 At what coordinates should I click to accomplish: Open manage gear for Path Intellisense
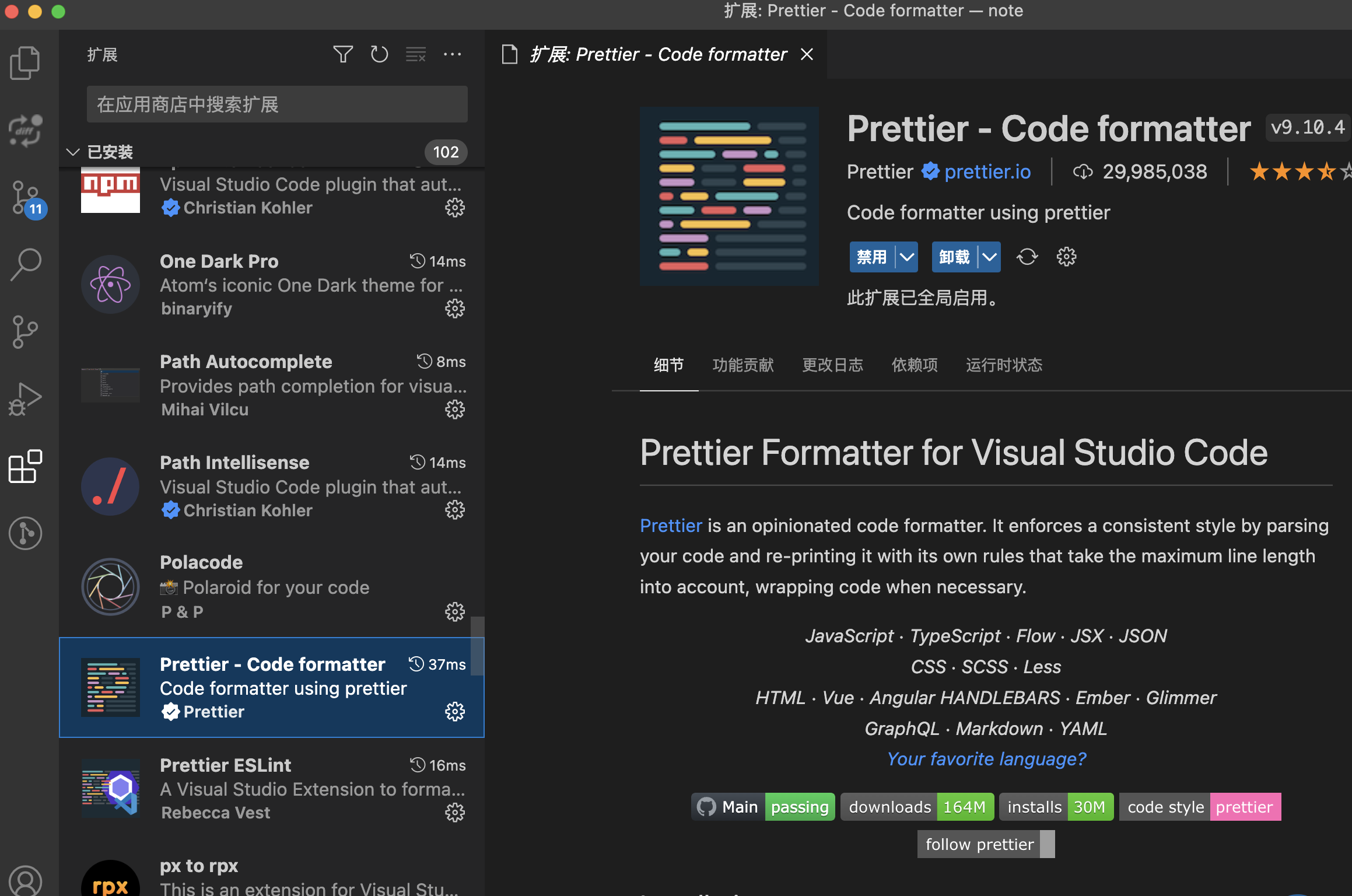tap(455, 510)
